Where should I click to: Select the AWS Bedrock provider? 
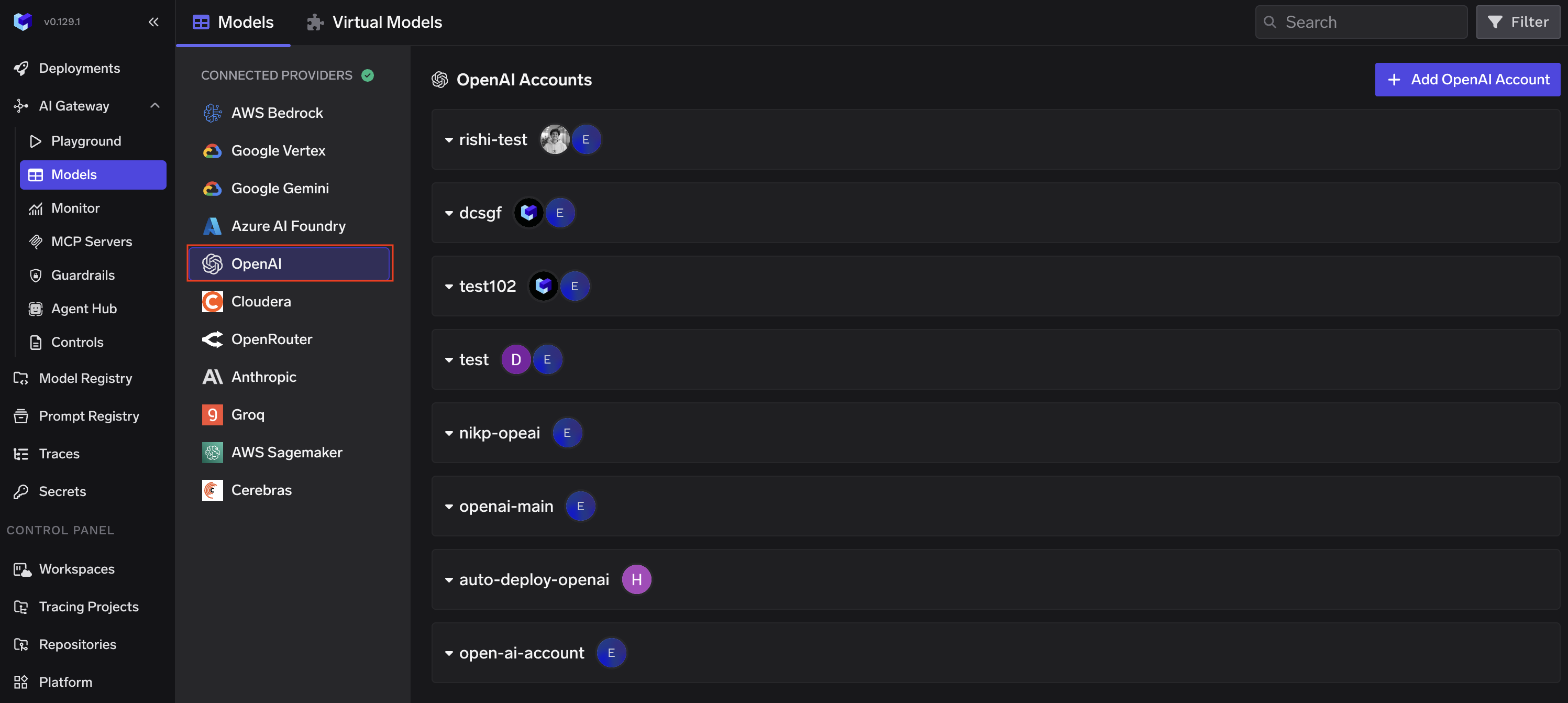point(277,113)
